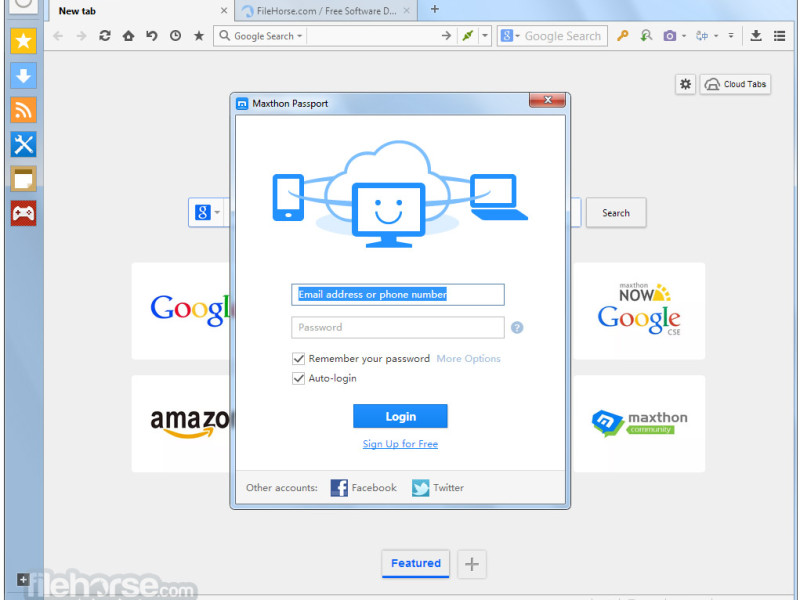Switch to the FileHorse.com tab
The height and width of the screenshot is (600, 800).
(x=326, y=11)
